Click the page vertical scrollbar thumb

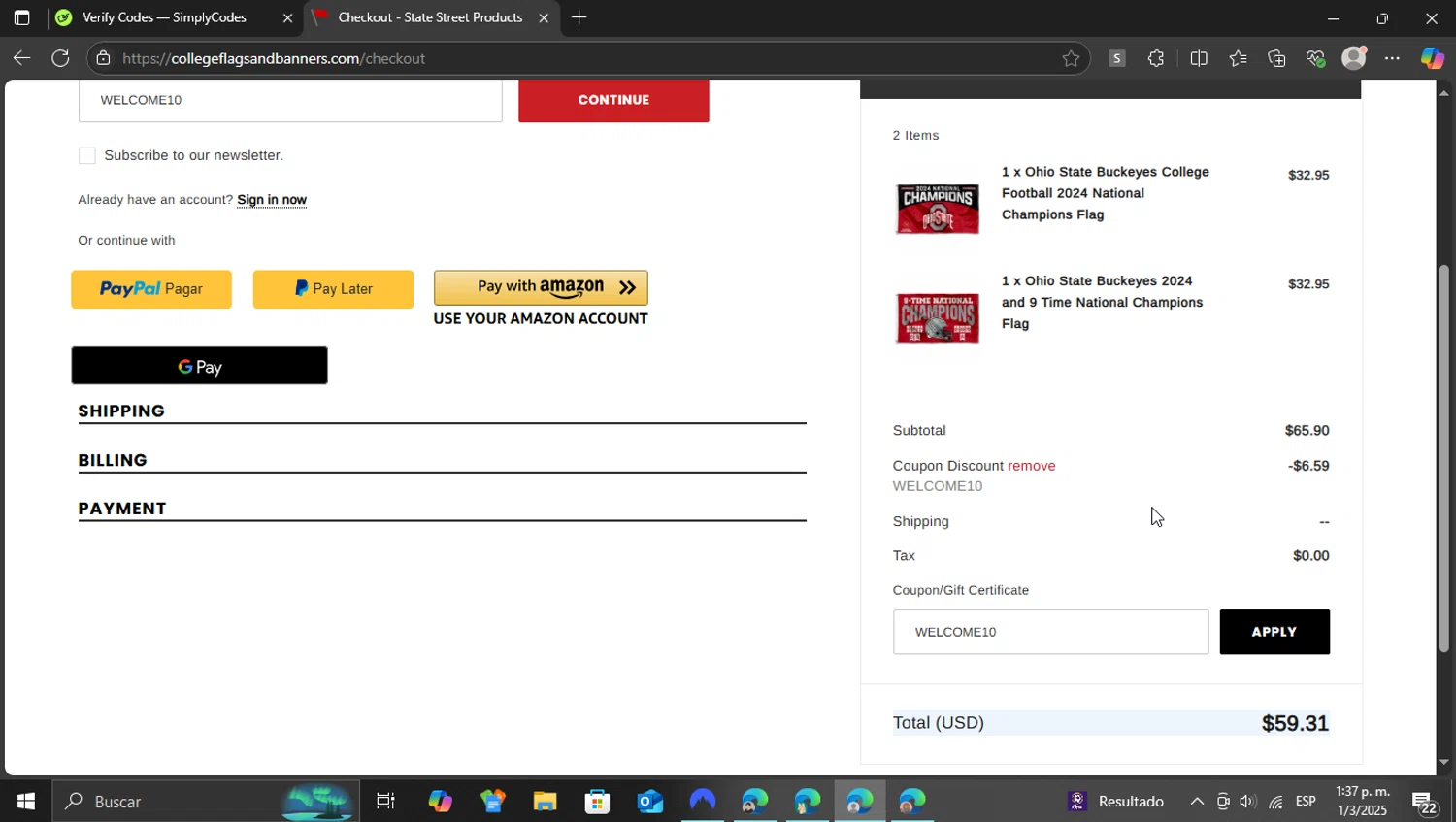click(1444, 458)
